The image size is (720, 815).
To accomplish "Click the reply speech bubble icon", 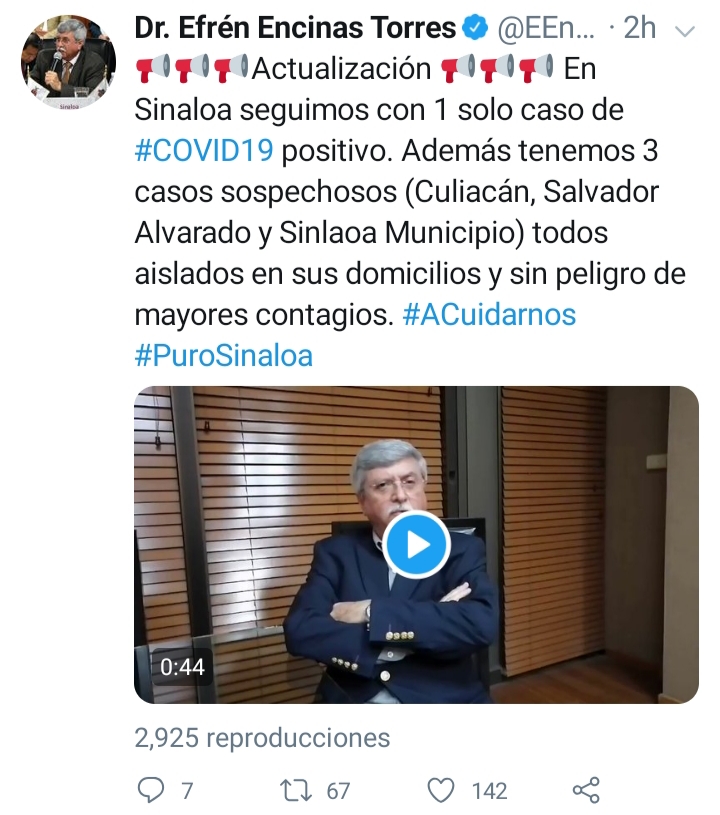I will (150, 791).
